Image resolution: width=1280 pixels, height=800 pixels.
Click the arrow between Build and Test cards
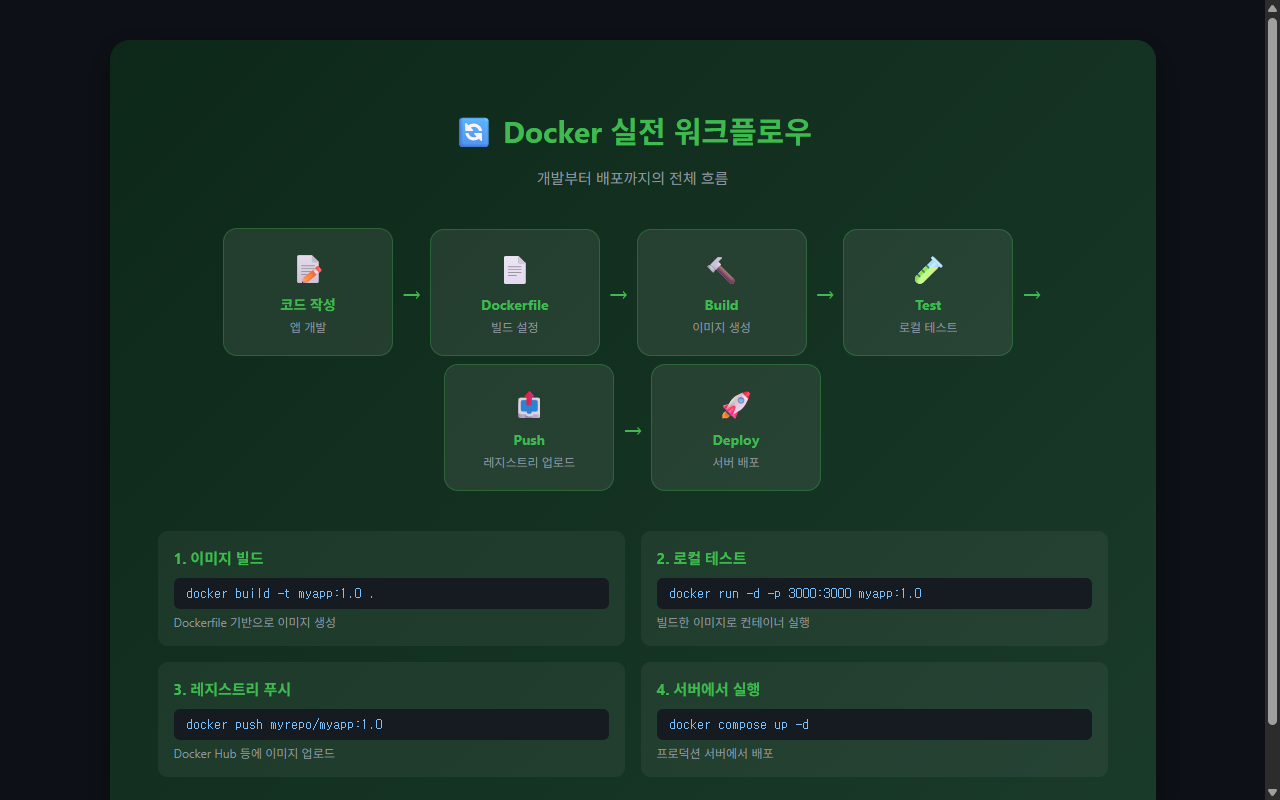(x=825, y=293)
